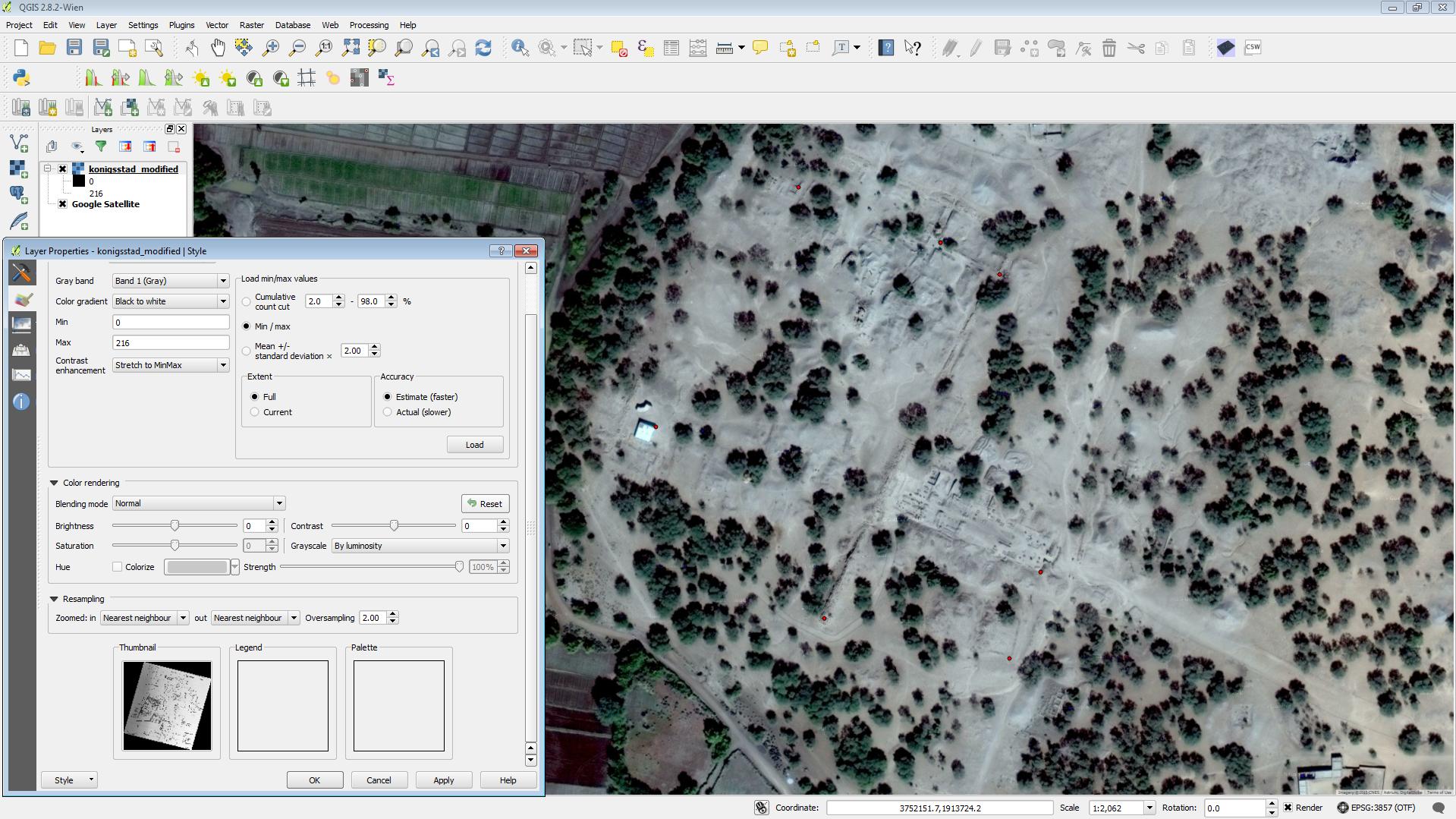Choose Full extent radio button
This screenshot has width=1456, height=819.
tap(254, 397)
